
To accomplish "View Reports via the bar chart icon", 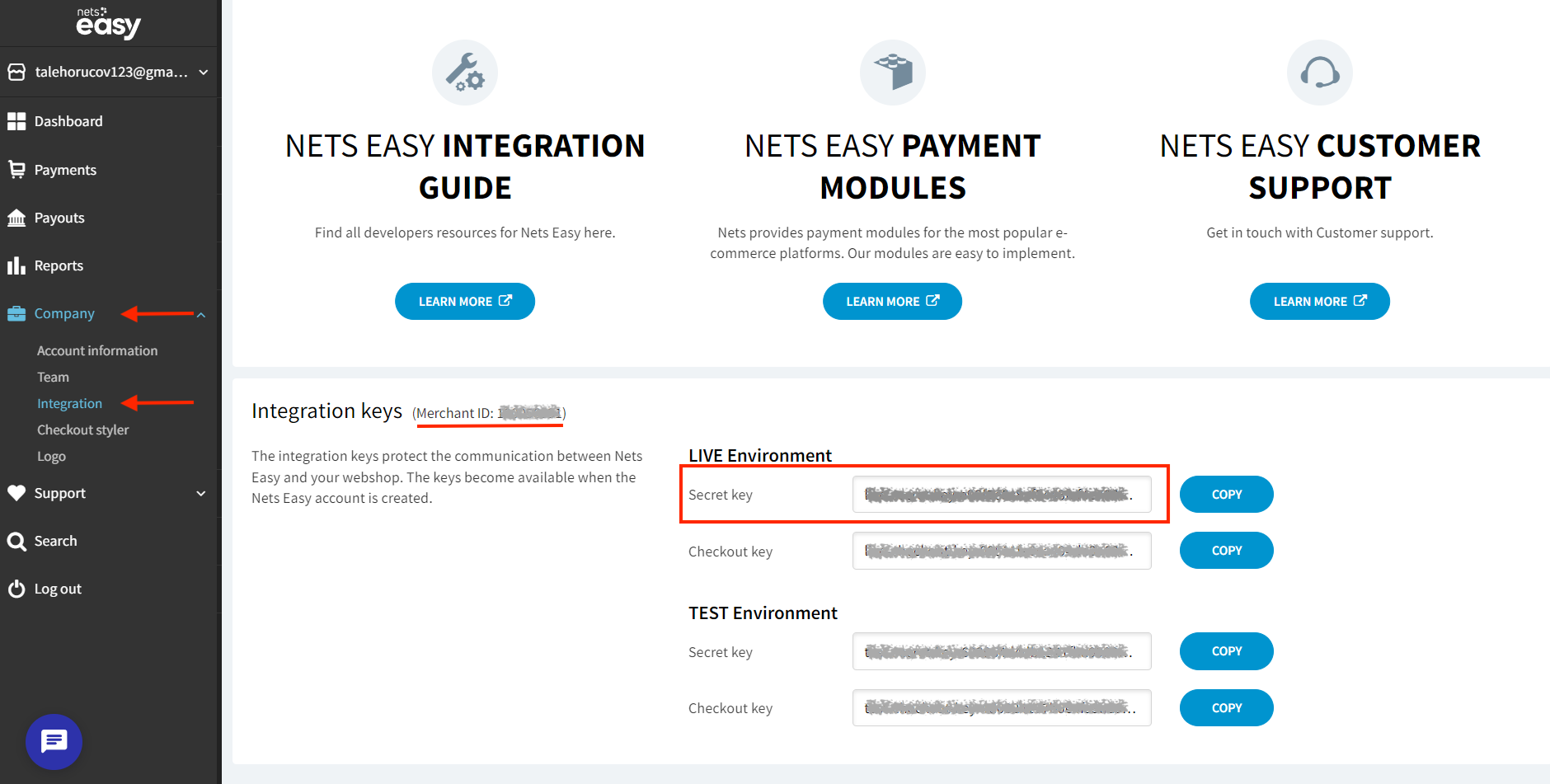I will 17,265.
